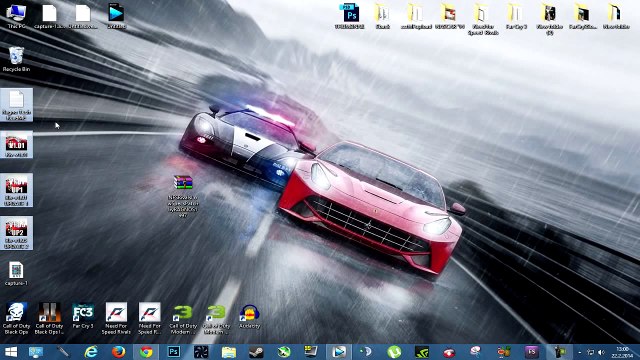Viewport: 640px width, 360px height.
Task: Open the WinRAR archive on the desktop
Action: tap(183, 196)
